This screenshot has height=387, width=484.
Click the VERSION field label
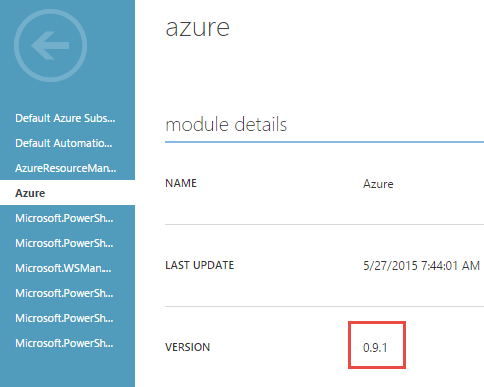point(187,347)
